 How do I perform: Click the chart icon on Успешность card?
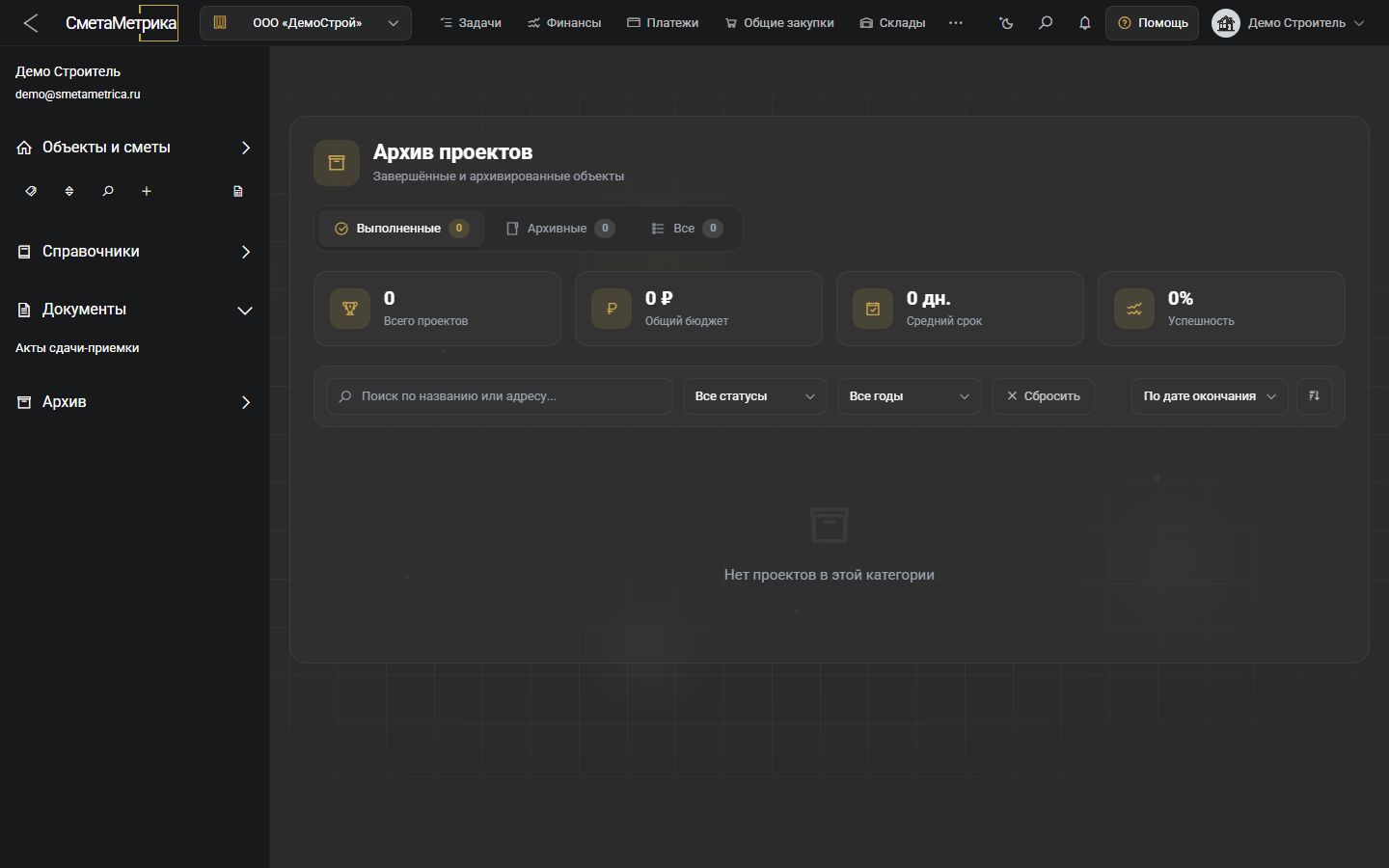pos(1134,309)
